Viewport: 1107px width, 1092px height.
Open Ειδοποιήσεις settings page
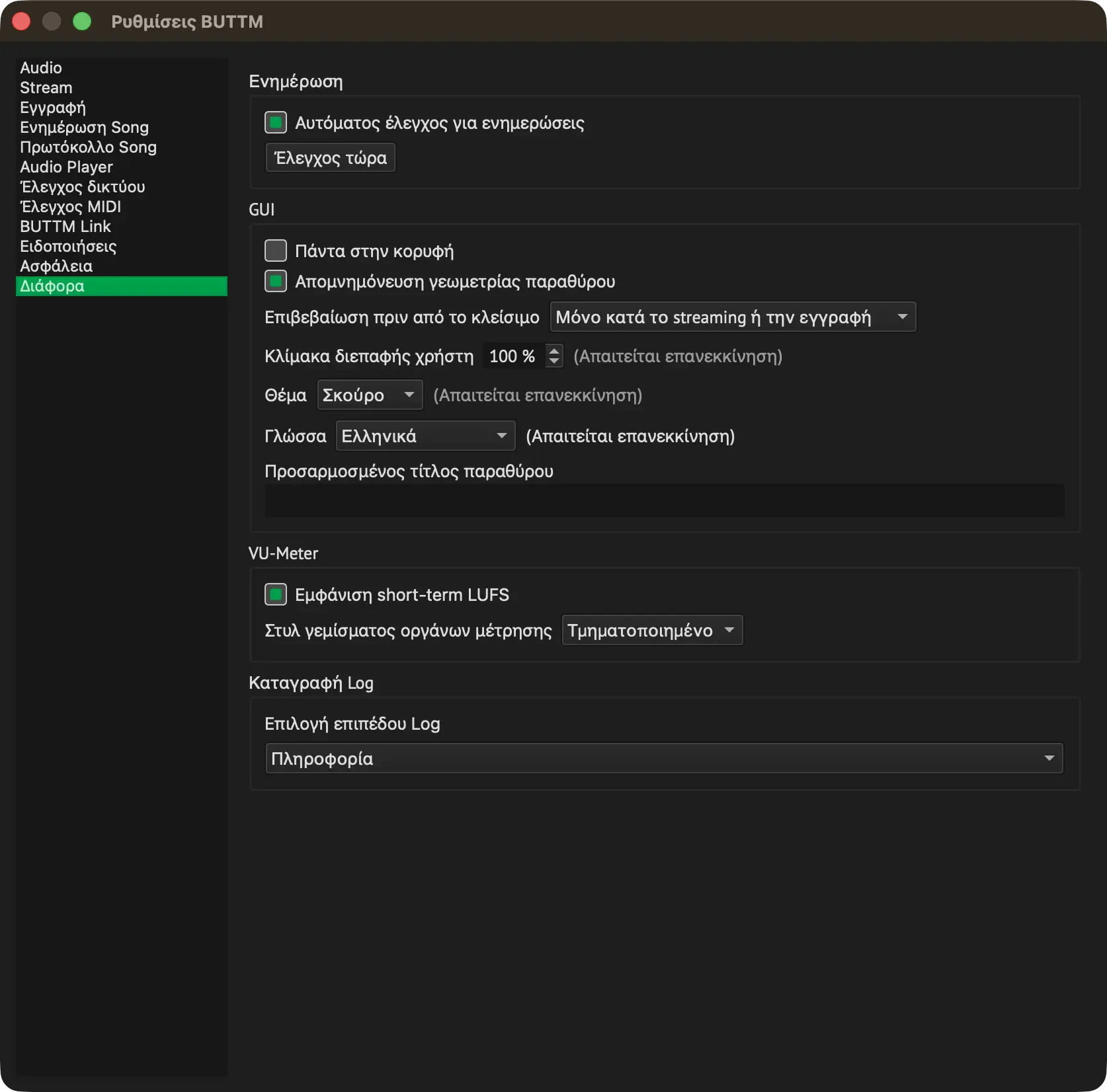point(122,247)
